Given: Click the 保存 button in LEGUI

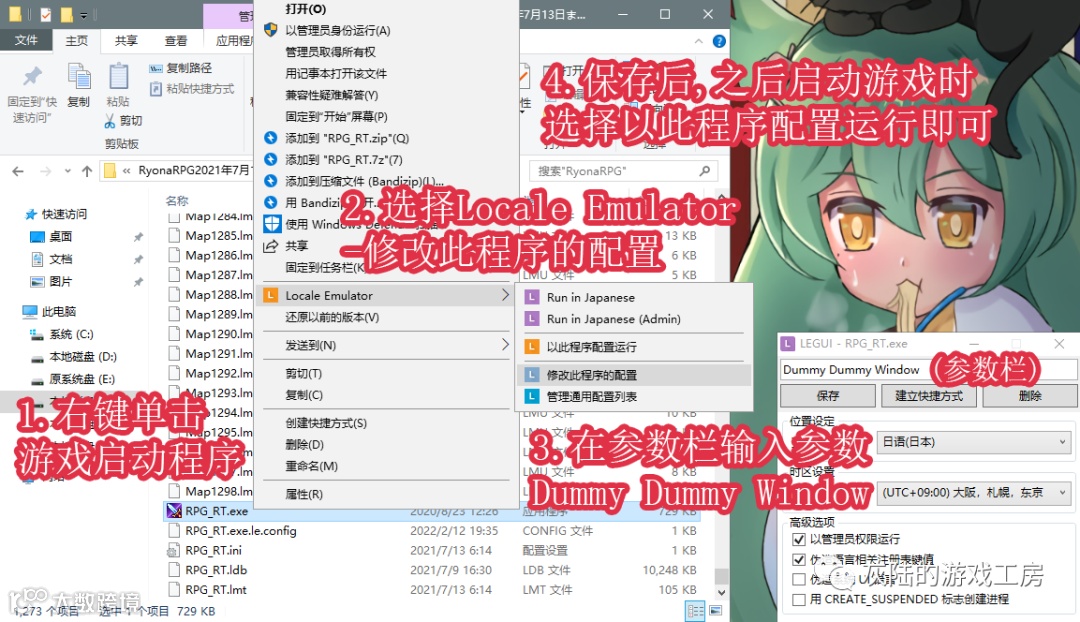Looking at the screenshot, I should click(x=827, y=395).
